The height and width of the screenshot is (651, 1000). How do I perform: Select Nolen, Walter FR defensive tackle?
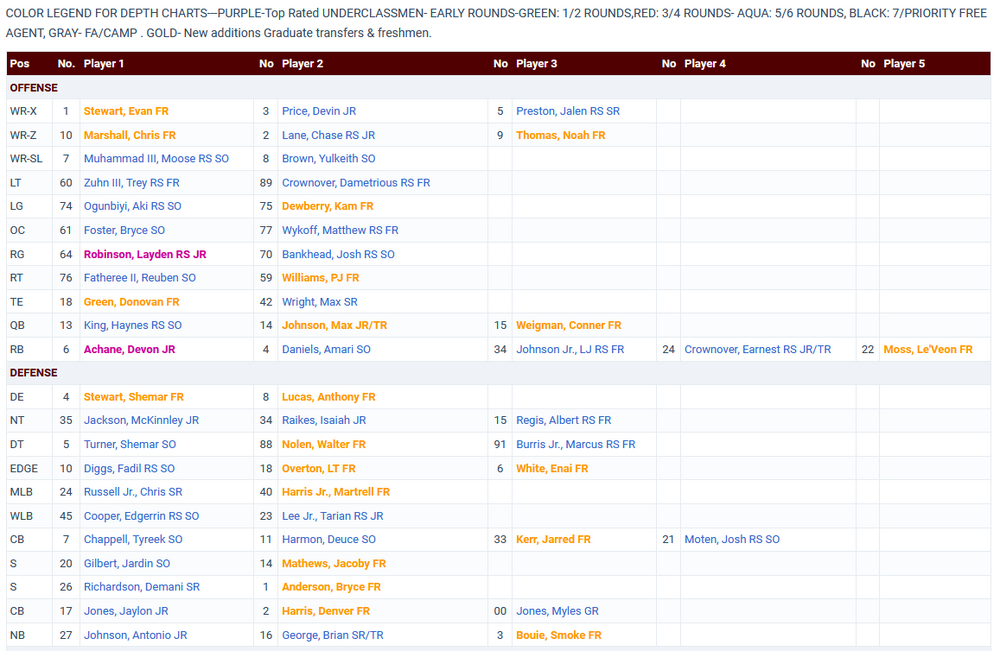323,444
